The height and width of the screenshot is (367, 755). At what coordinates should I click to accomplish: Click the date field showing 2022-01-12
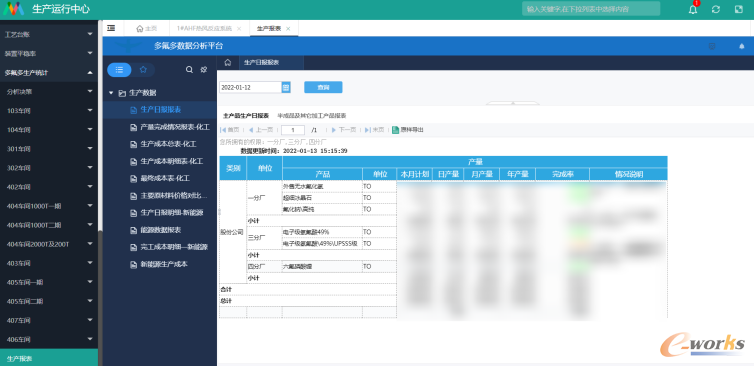(250, 87)
